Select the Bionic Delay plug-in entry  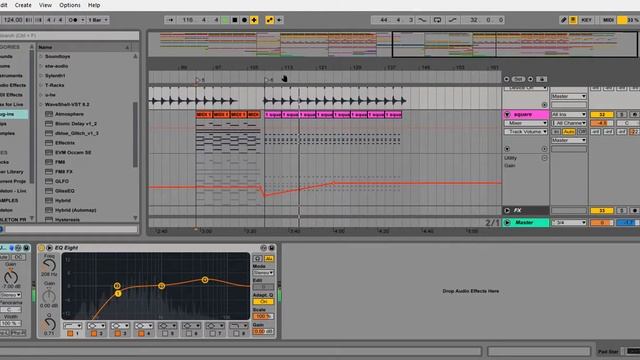click(76, 124)
